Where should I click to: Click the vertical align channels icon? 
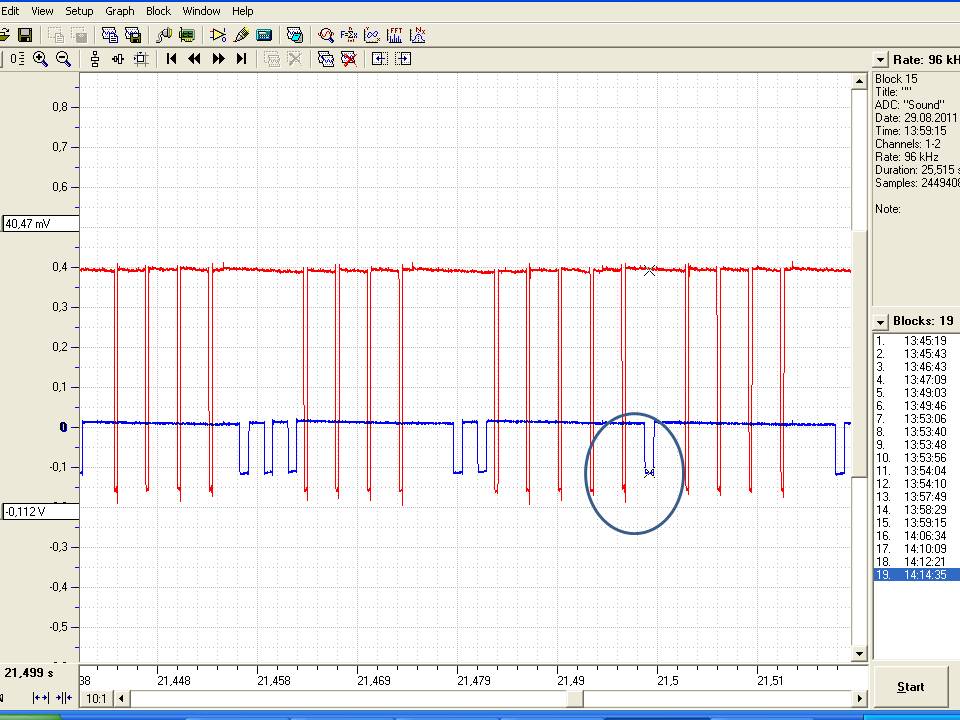94,59
